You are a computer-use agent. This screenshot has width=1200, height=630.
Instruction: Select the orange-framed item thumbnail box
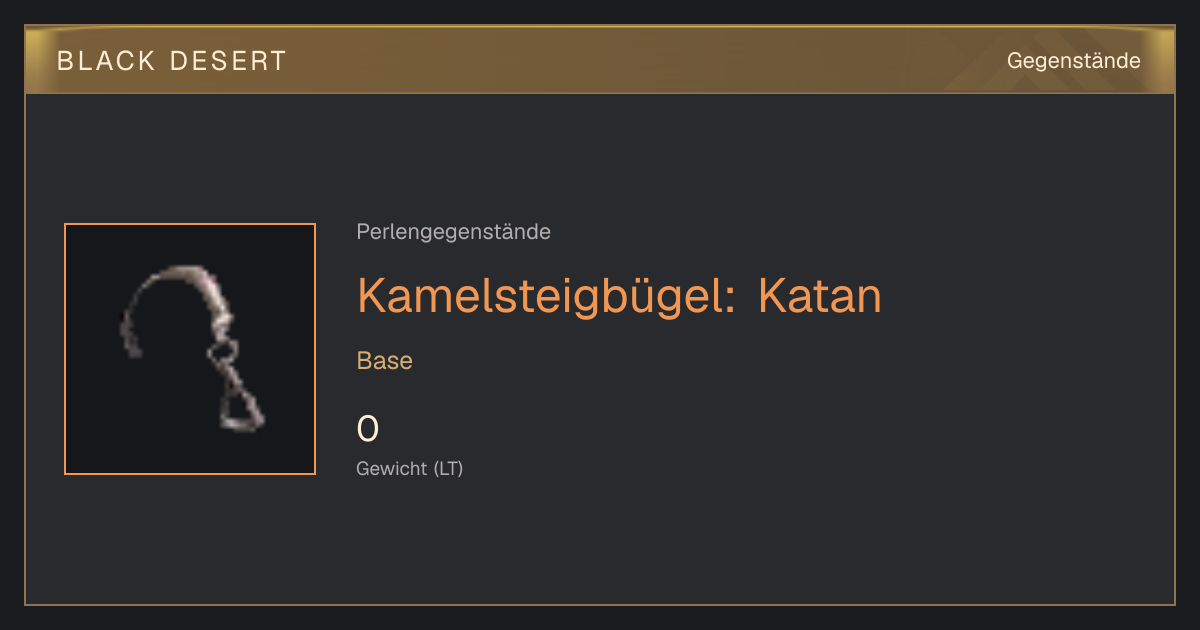(x=190, y=349)
